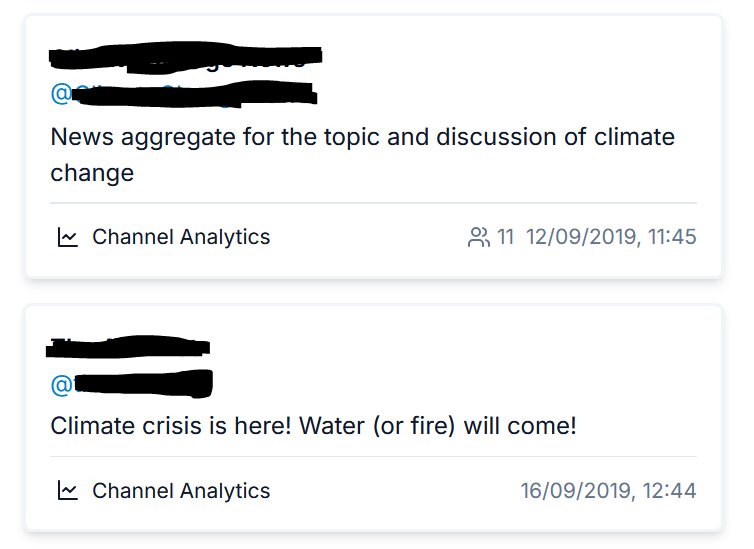The image size is (754, 549).
Task: Click the redacted channel name in the first card
Action: click(185, 58)
